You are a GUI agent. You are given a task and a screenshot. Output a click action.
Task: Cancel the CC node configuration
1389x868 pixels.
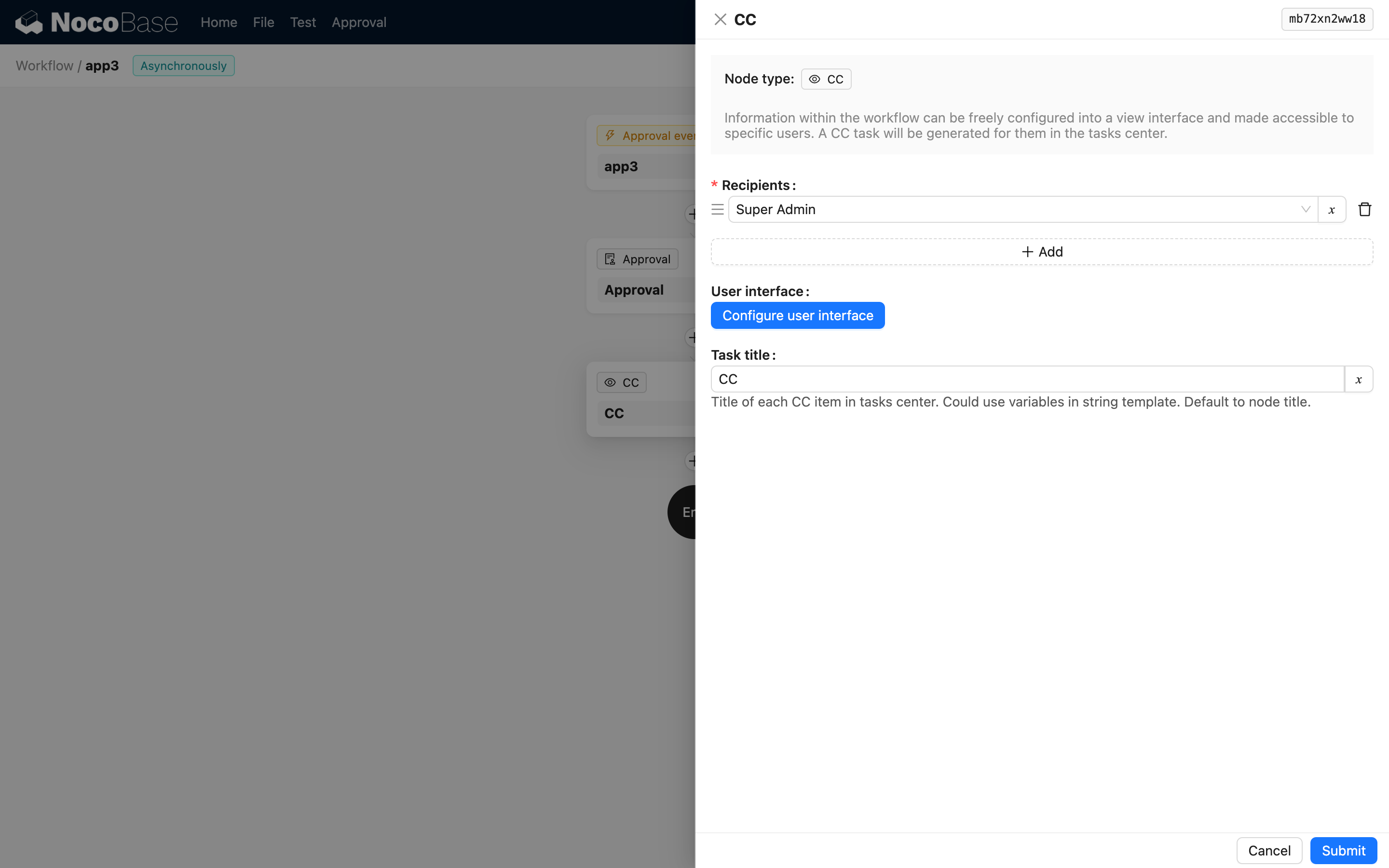(1268, 850)
